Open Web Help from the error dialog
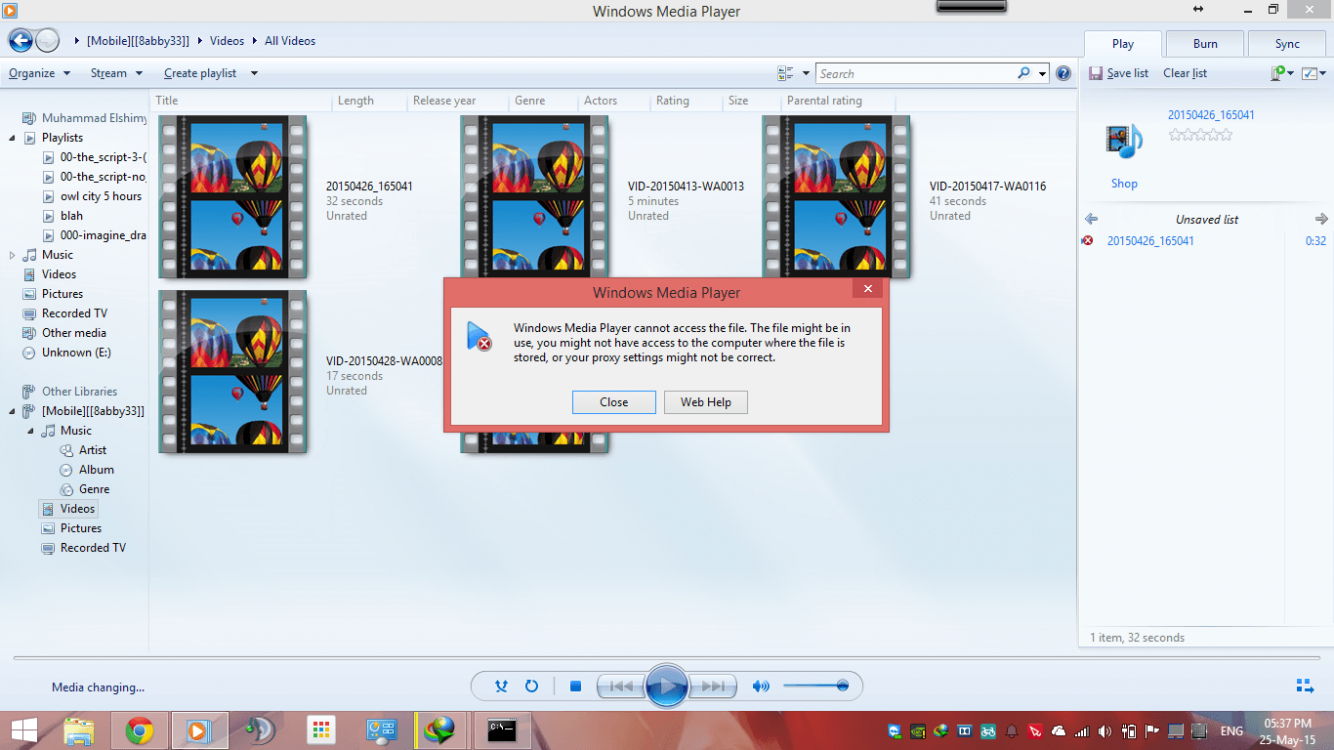The width and height of the screenshot is (1334, 750). [706, 402]
